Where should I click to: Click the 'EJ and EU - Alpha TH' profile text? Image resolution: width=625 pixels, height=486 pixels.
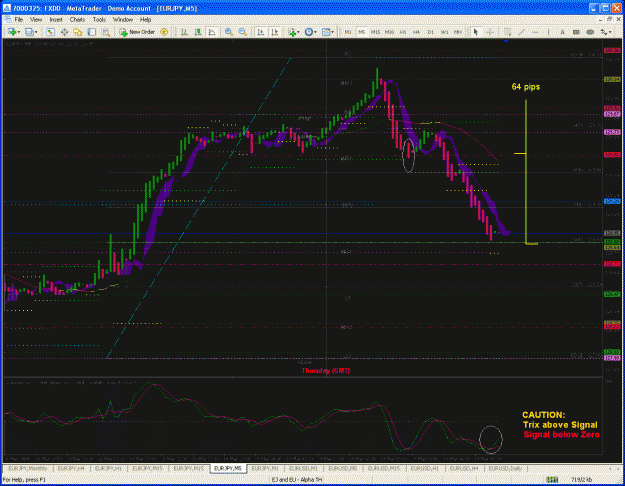[x=297, y=480]
